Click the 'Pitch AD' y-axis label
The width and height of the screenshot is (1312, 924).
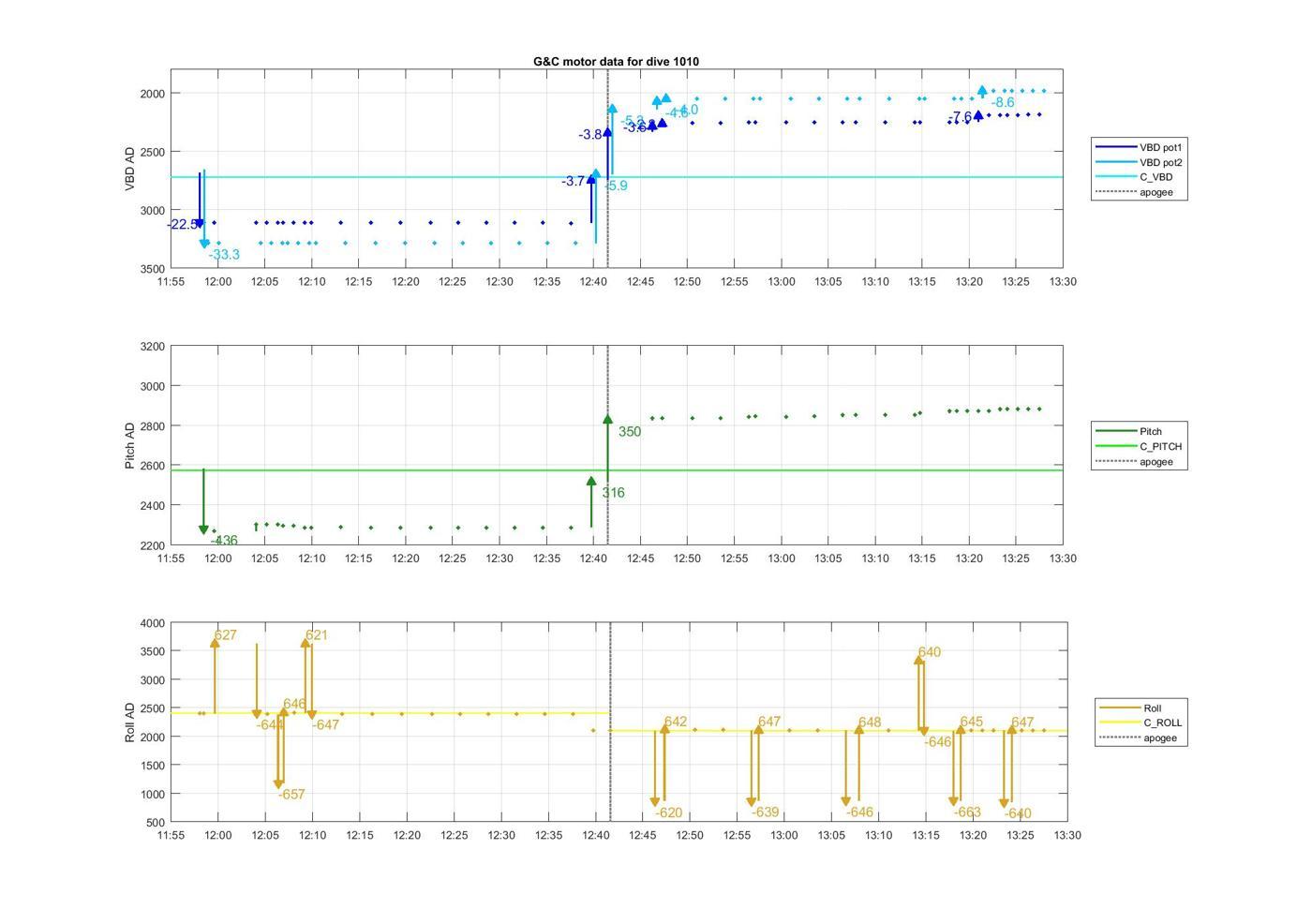click(x=130, y=445)
